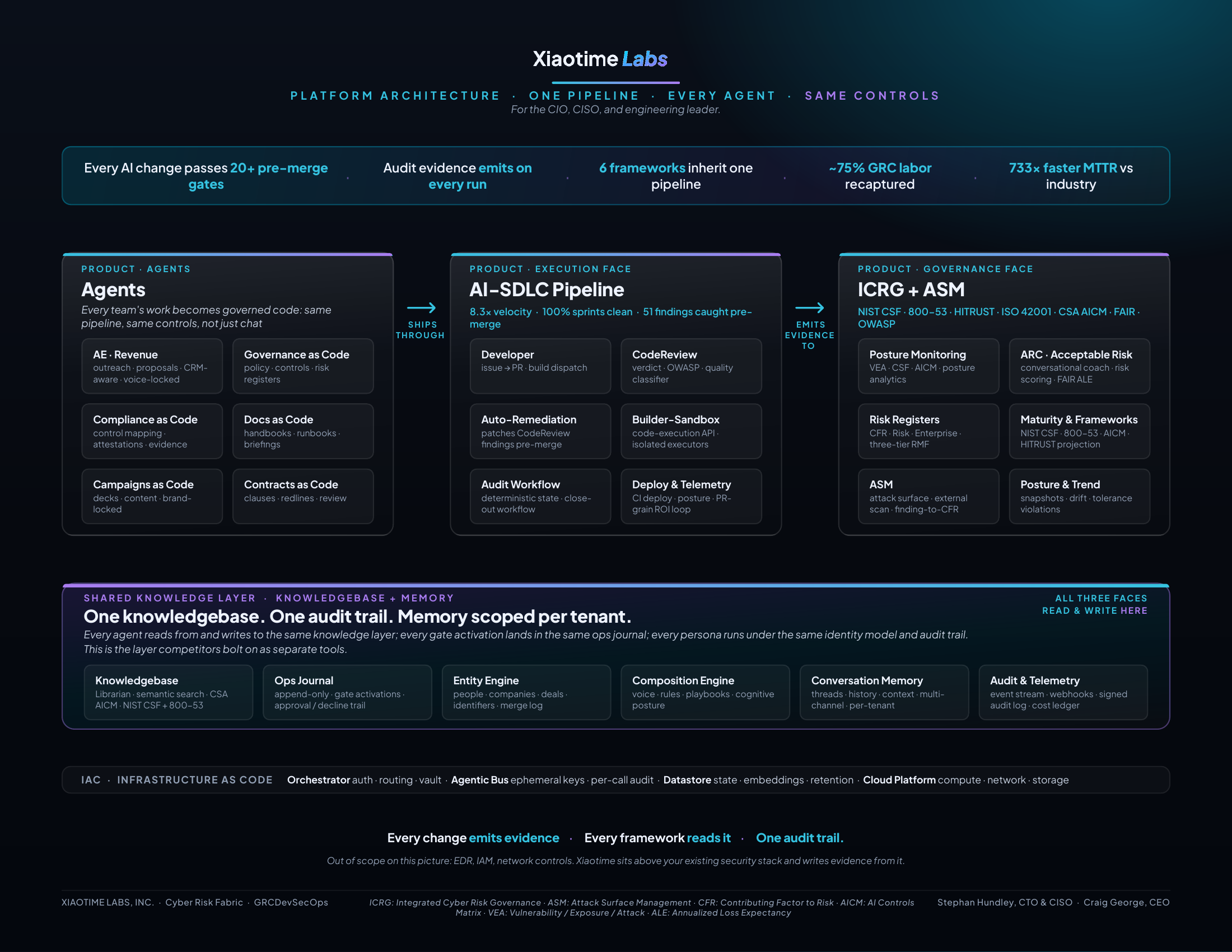Click the ICRG + ASM heading
This screenshot has height=952, width=1232.
point(911,290)
